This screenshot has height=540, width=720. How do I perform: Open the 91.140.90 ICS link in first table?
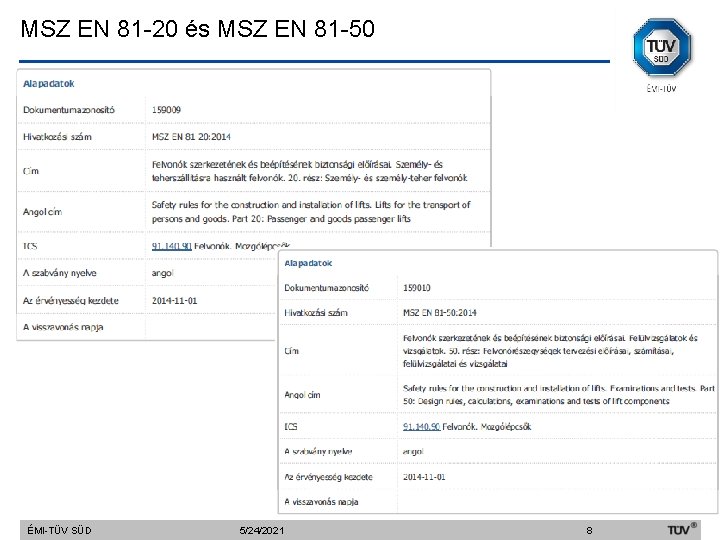coord(171,246)
